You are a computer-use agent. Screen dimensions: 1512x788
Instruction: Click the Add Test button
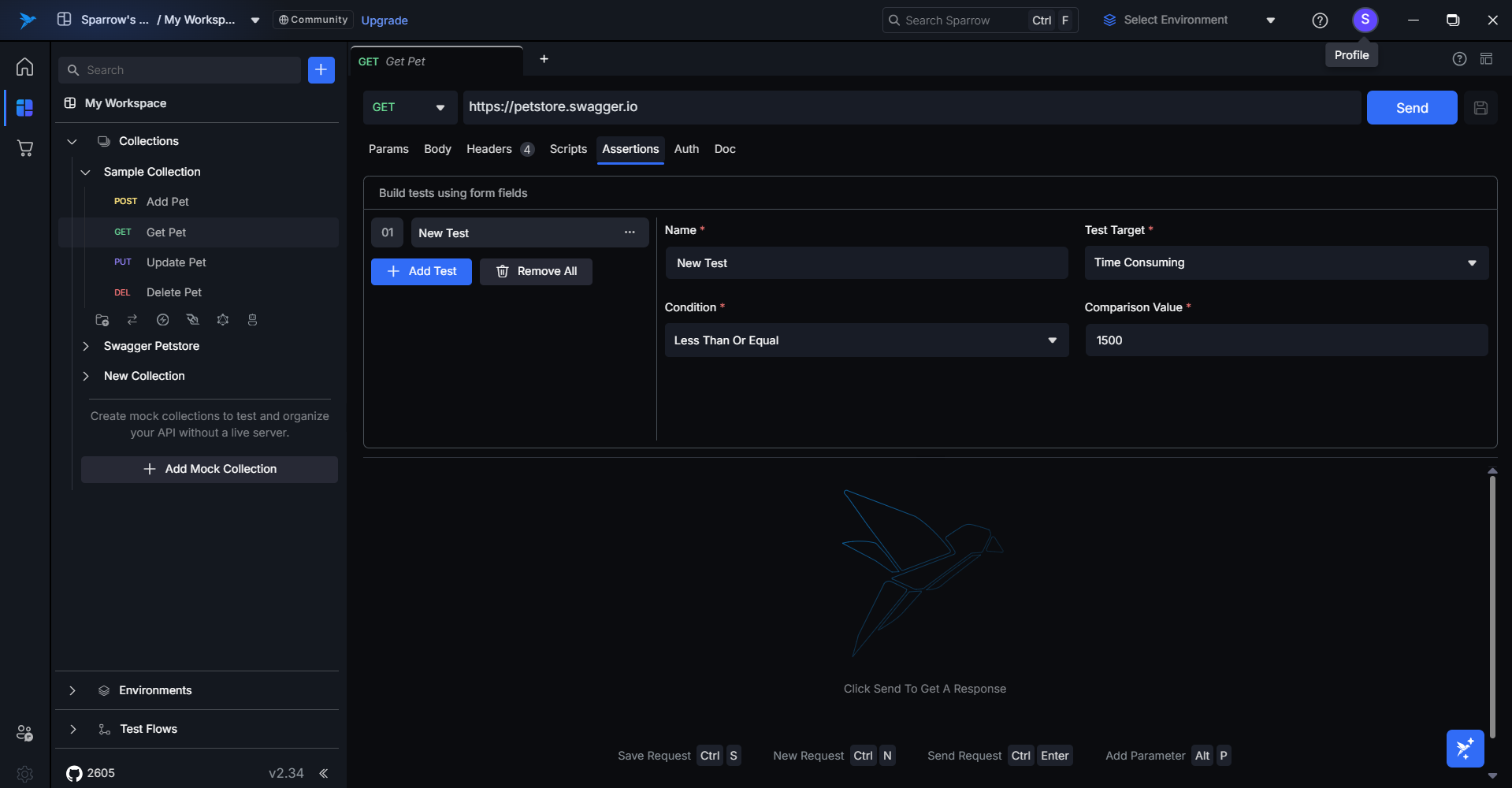(422, 272)
